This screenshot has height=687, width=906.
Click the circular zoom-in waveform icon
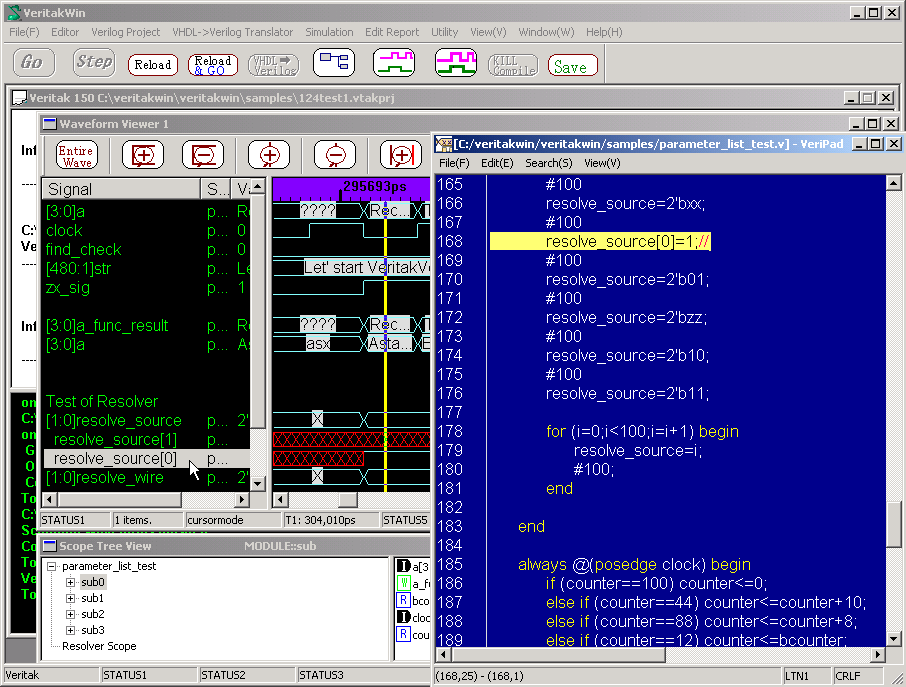click(270, 155)
